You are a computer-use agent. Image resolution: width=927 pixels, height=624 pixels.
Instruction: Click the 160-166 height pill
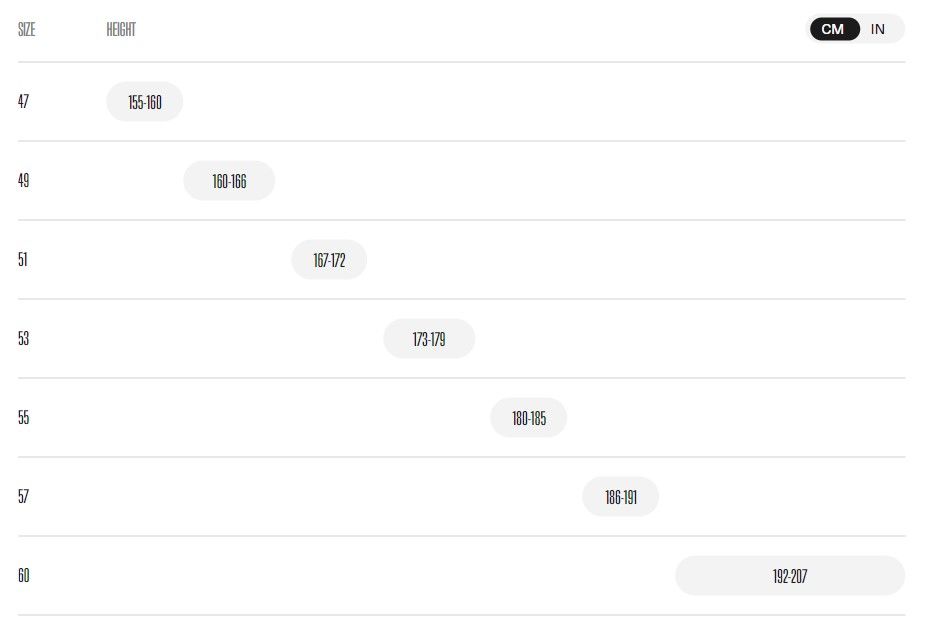click(229, 180)
